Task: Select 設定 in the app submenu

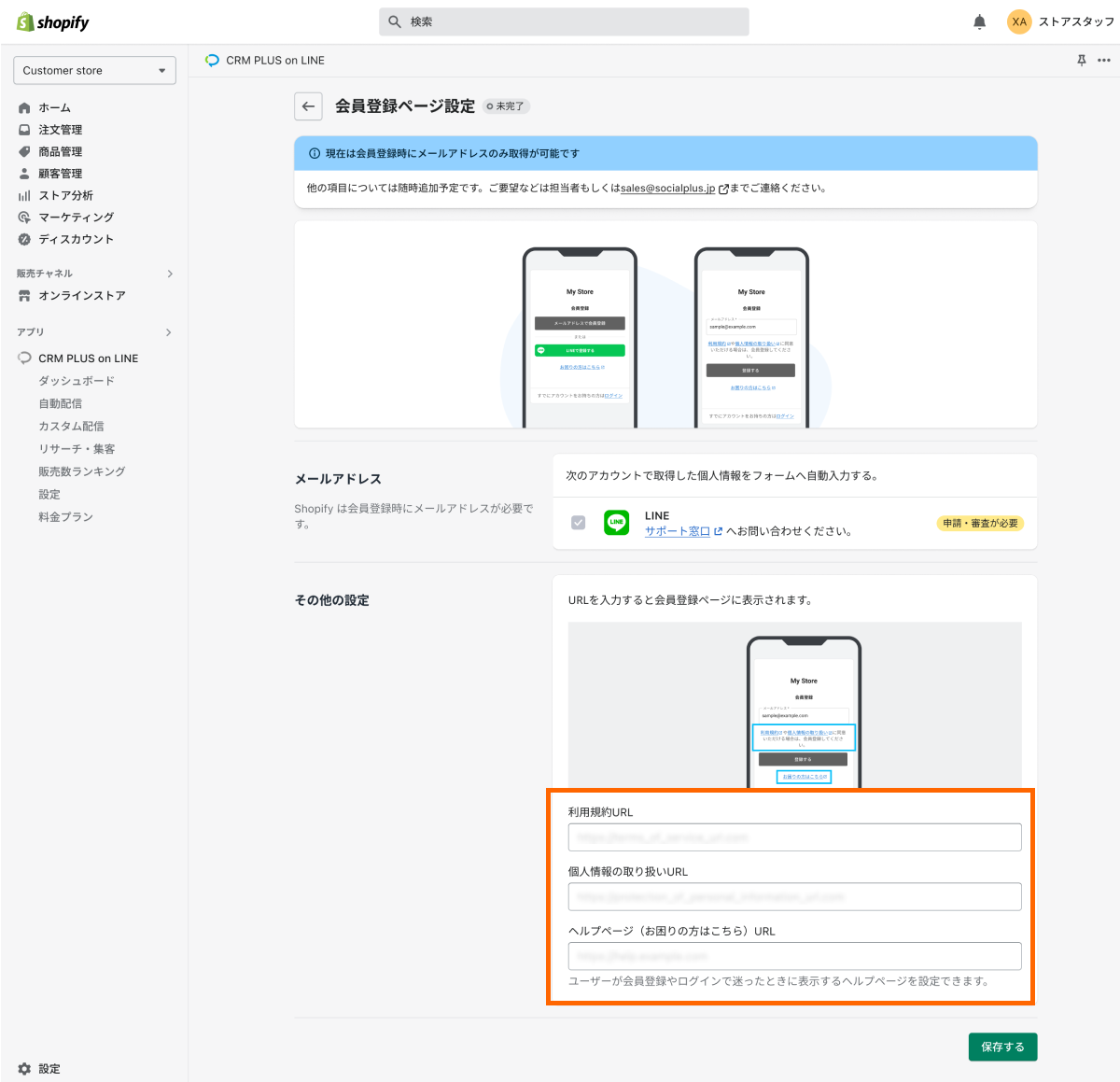Action: click(x=49, y=494)
